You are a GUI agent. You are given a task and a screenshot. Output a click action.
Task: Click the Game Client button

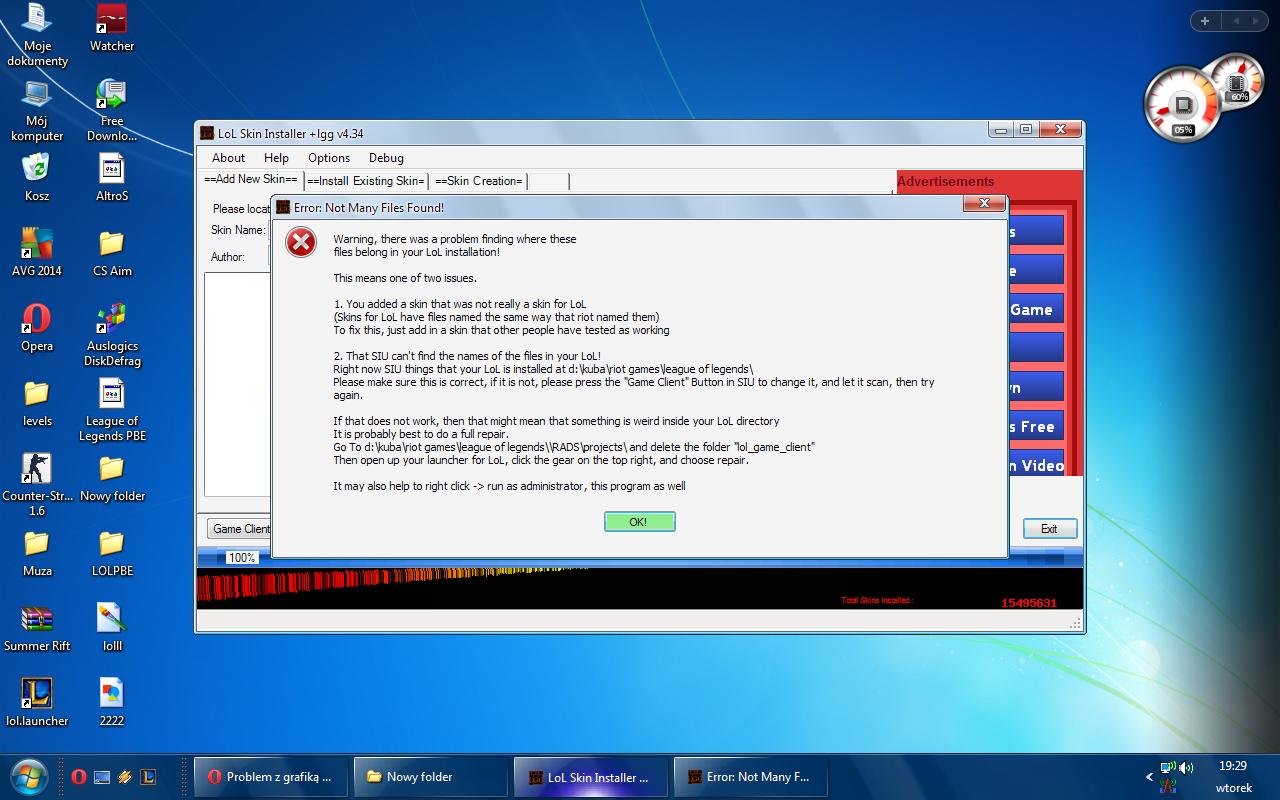coord(241,529)
